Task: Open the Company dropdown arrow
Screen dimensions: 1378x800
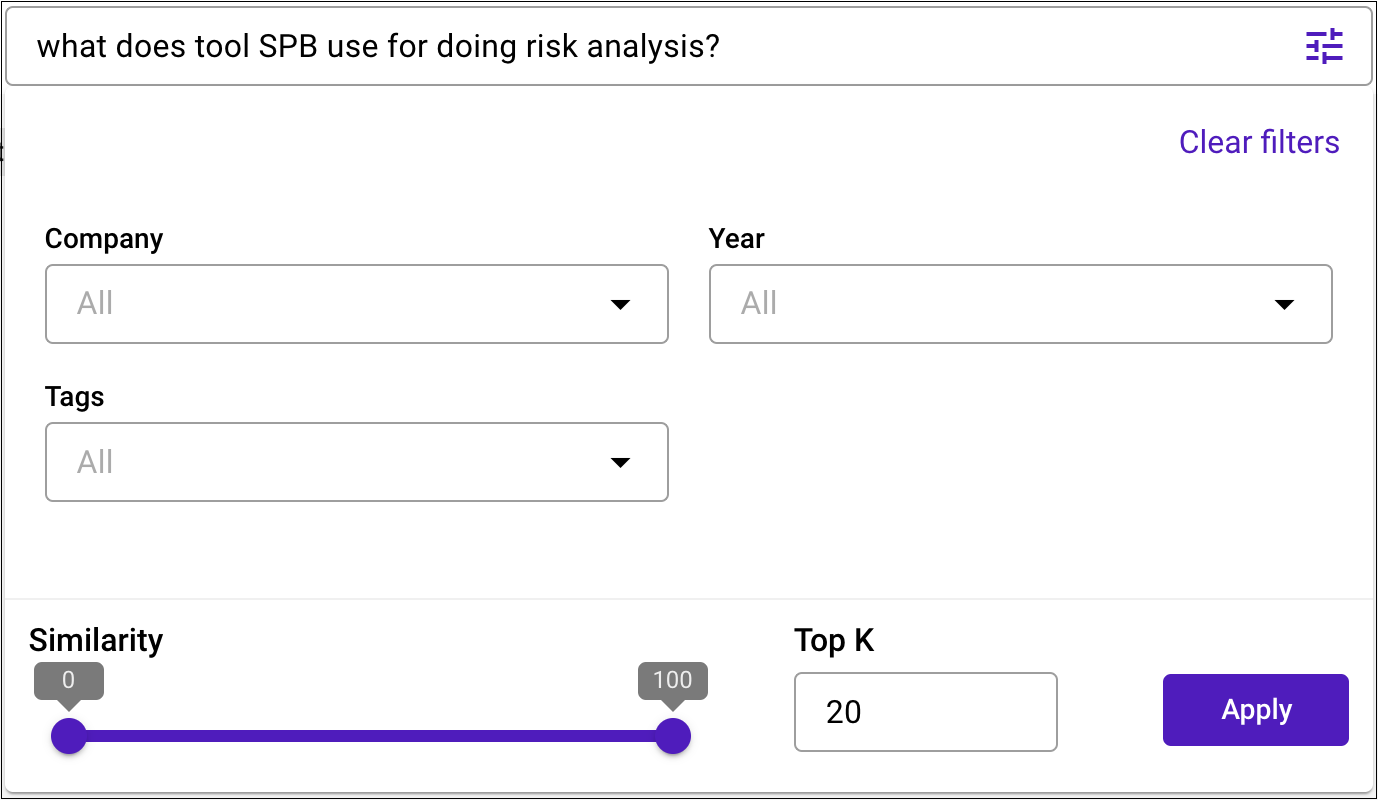Action: (x=620, y=304)
